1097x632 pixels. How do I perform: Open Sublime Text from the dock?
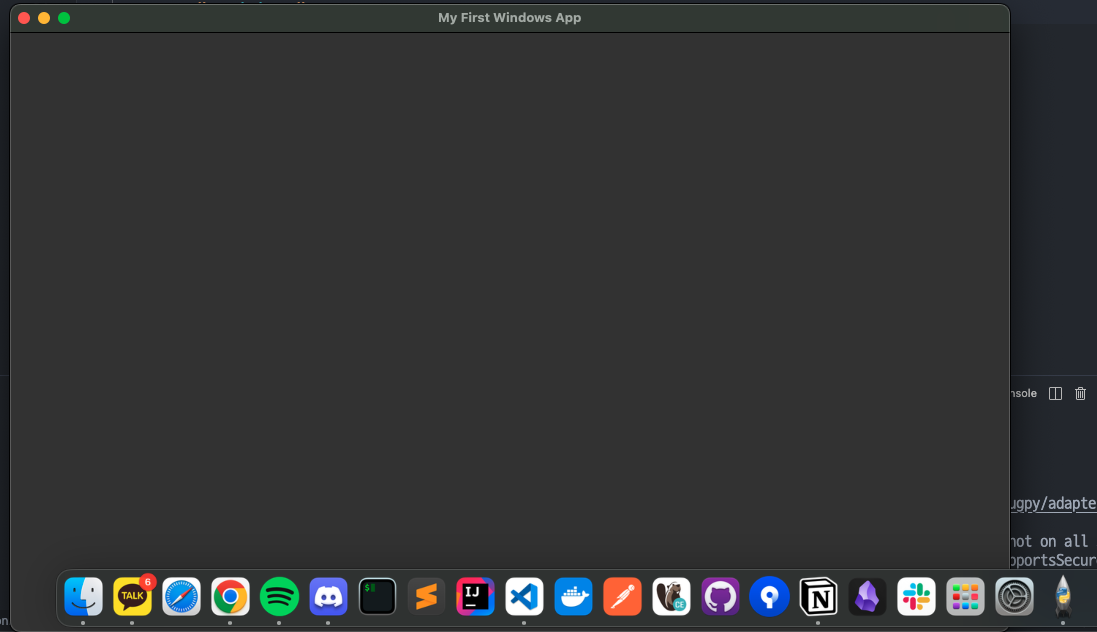(426, 596)
